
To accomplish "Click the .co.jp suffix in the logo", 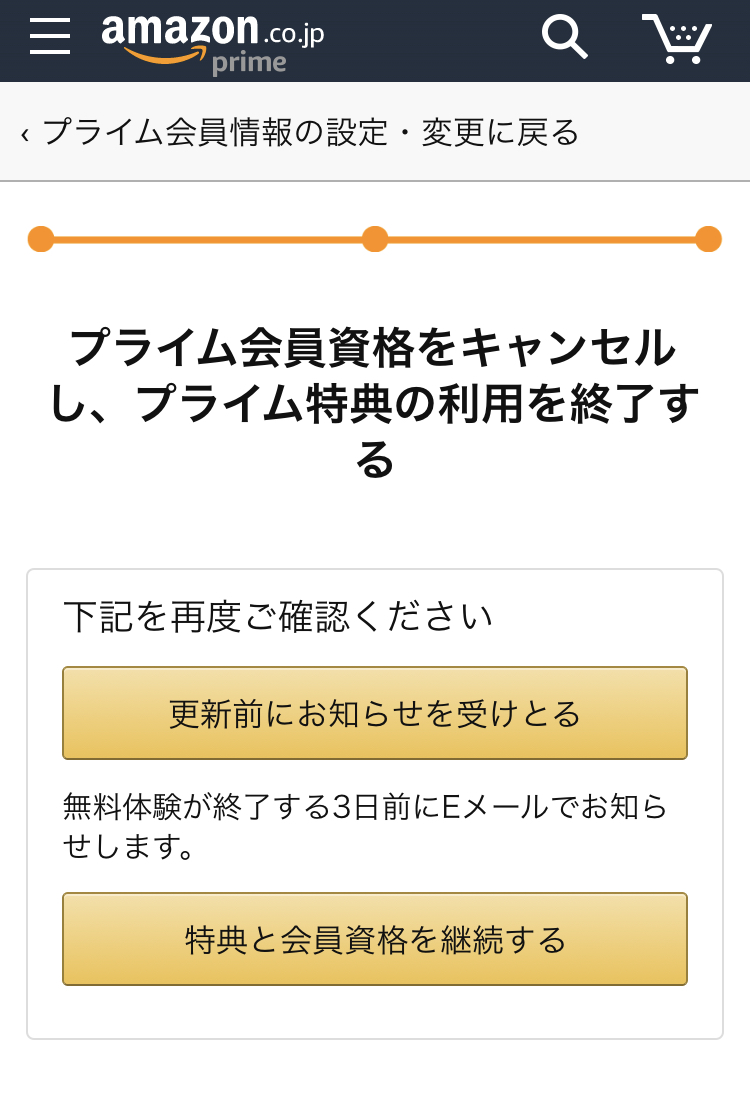I will click(294, 34).
